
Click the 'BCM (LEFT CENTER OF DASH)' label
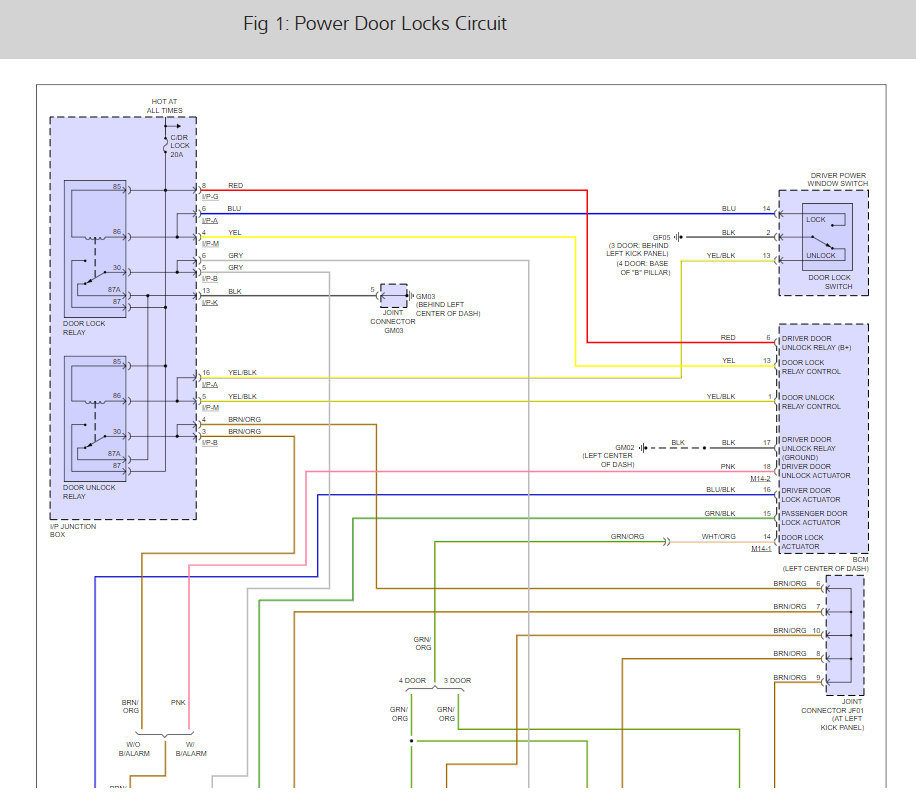825,564
